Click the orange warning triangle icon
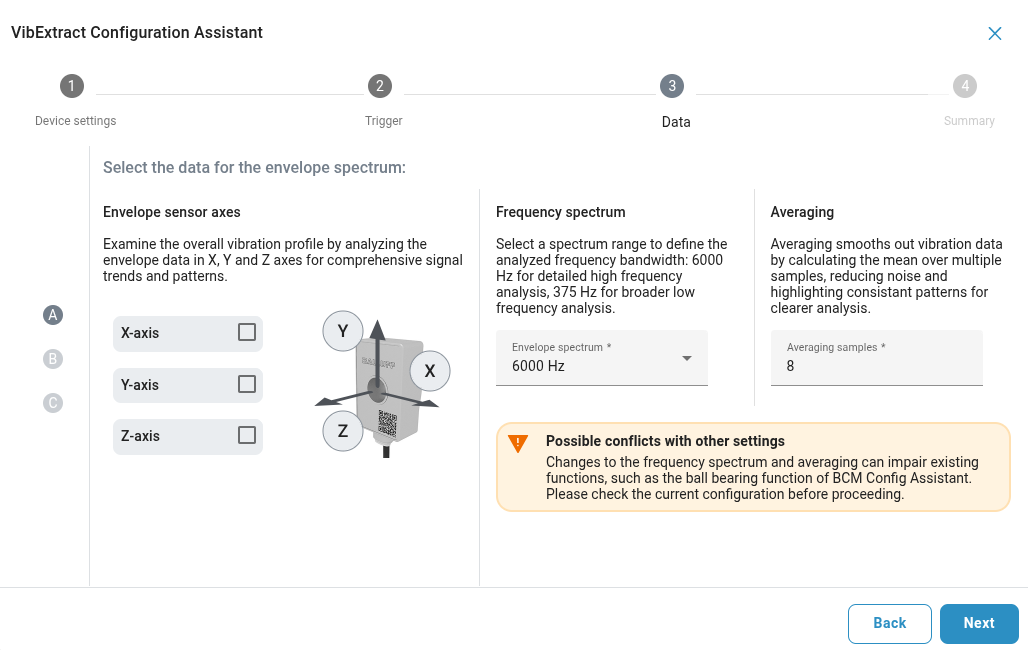Image resolution: width=1028 pixels, height=650 pixels. 518,443
